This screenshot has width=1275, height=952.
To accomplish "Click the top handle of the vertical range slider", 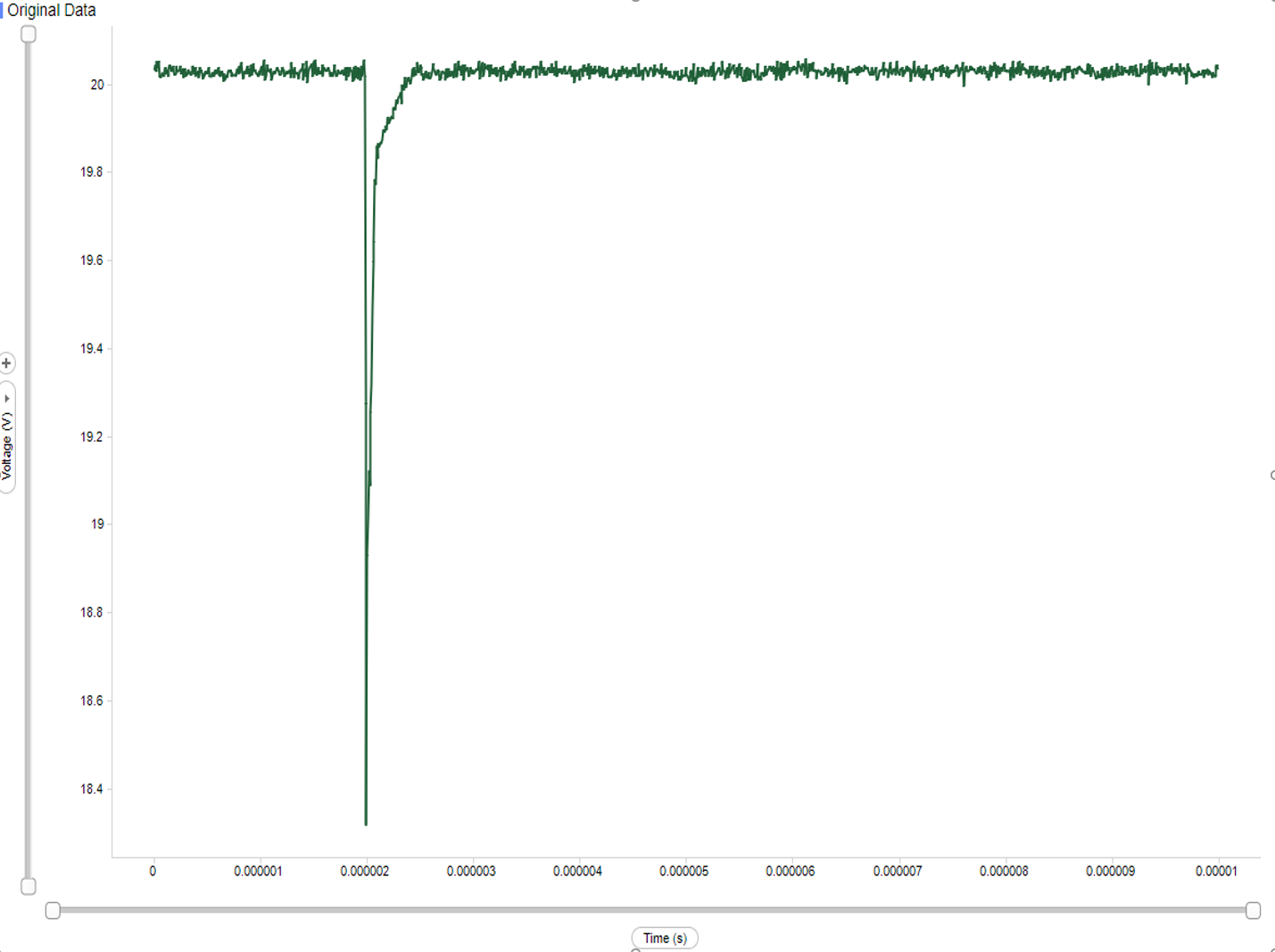I will coord(29,34).
